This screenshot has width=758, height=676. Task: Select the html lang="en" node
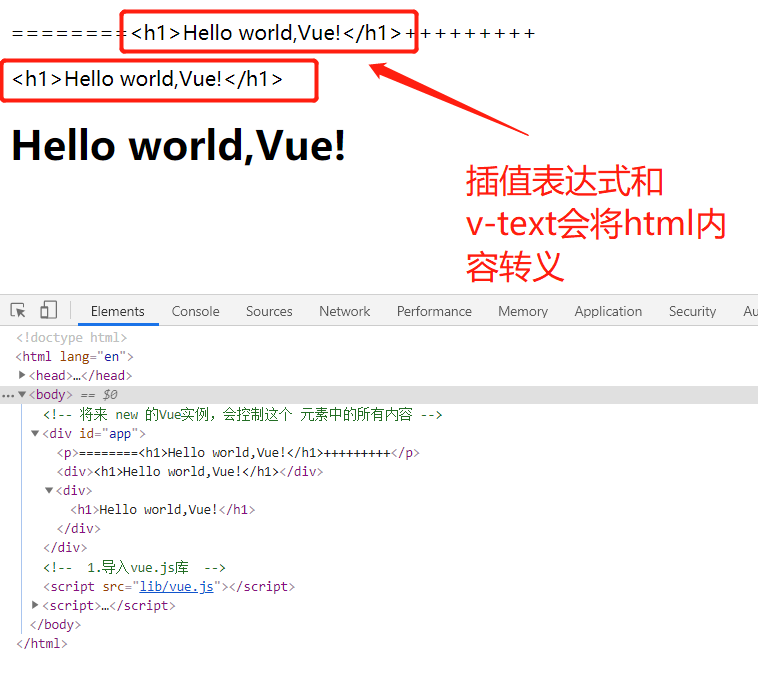(x=74, y=356)
